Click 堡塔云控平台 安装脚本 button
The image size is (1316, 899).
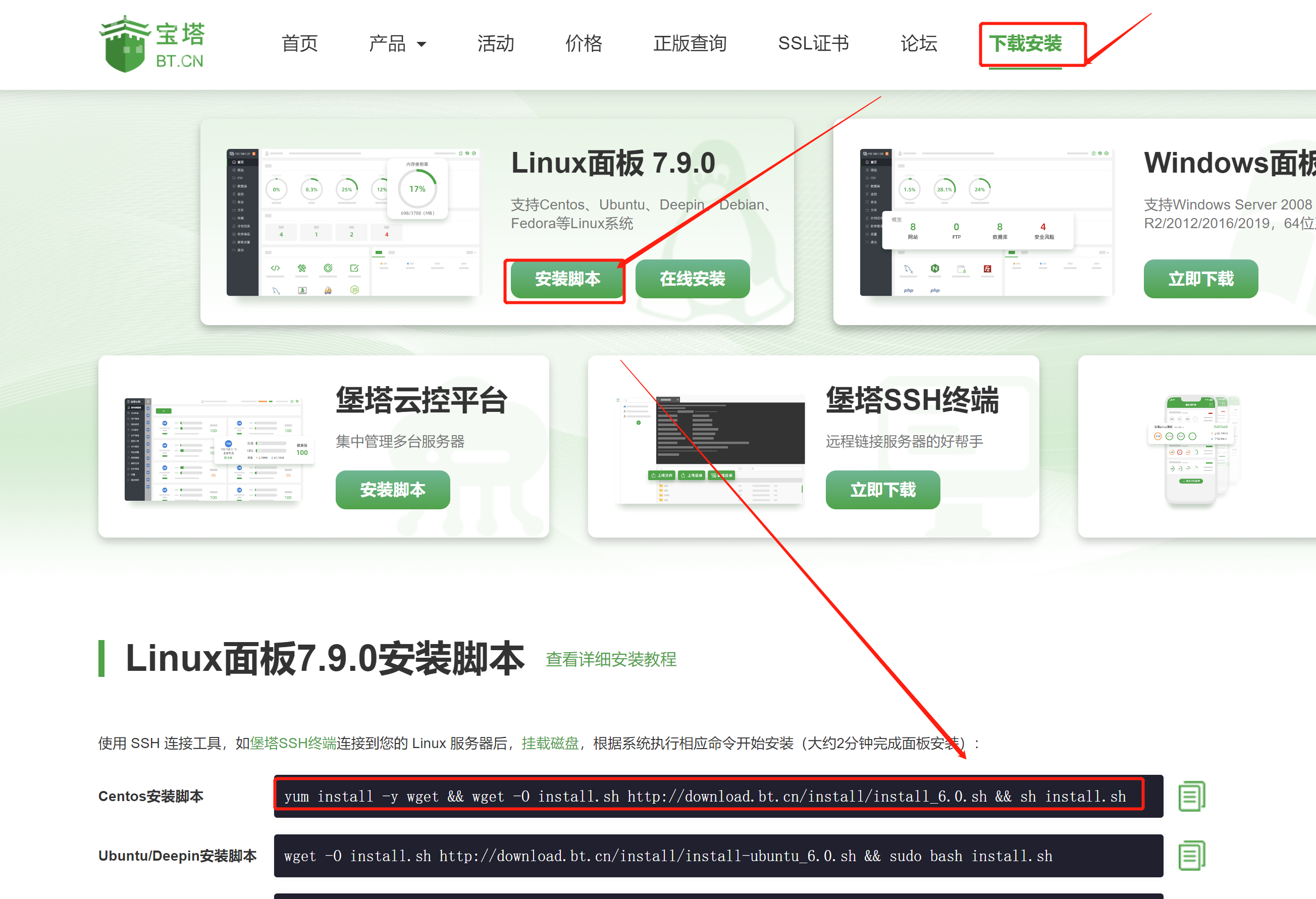pyautogui.click(x=392, y=489)
